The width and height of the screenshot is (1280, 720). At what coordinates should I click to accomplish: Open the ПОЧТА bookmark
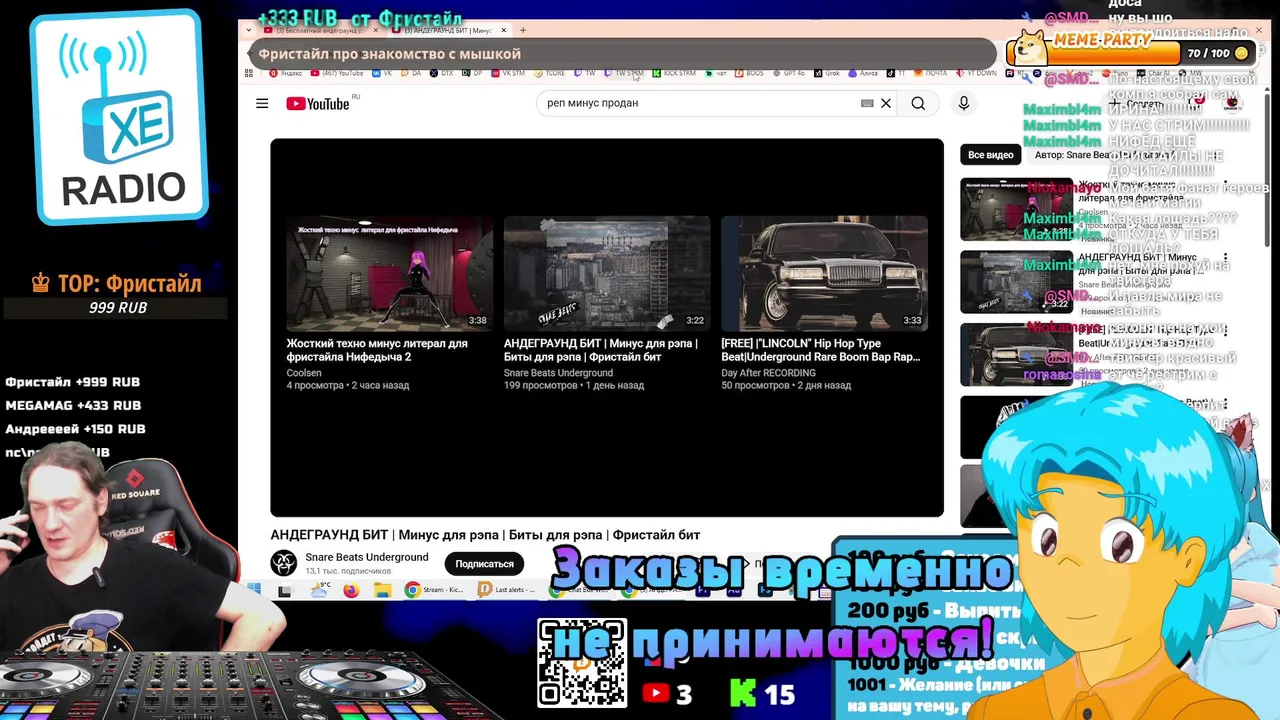pos(931,73)
